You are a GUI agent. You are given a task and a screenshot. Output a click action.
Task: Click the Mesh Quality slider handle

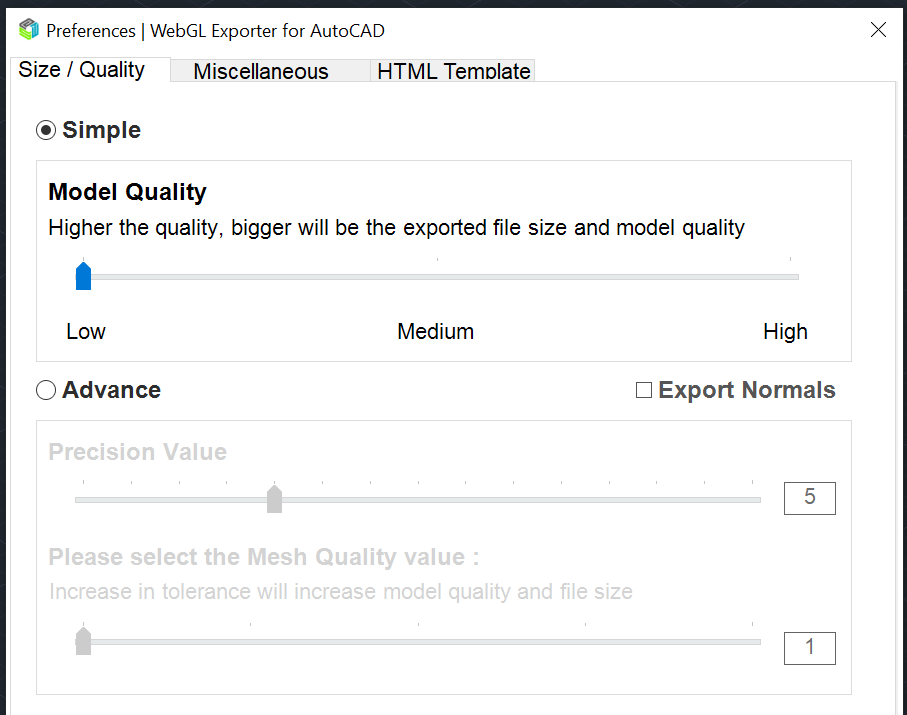pos(84,641)
